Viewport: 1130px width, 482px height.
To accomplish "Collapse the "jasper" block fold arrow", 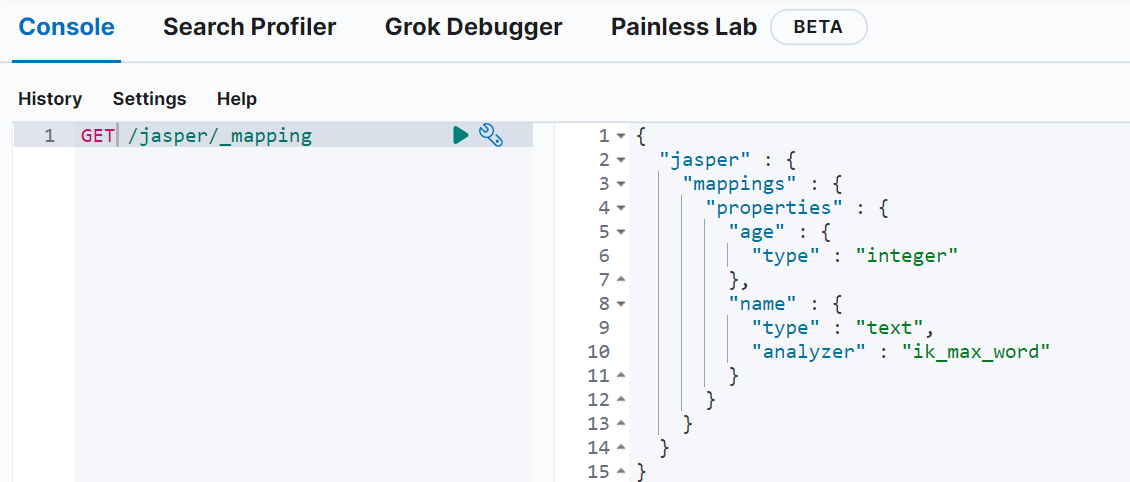I will coord(621,160).
